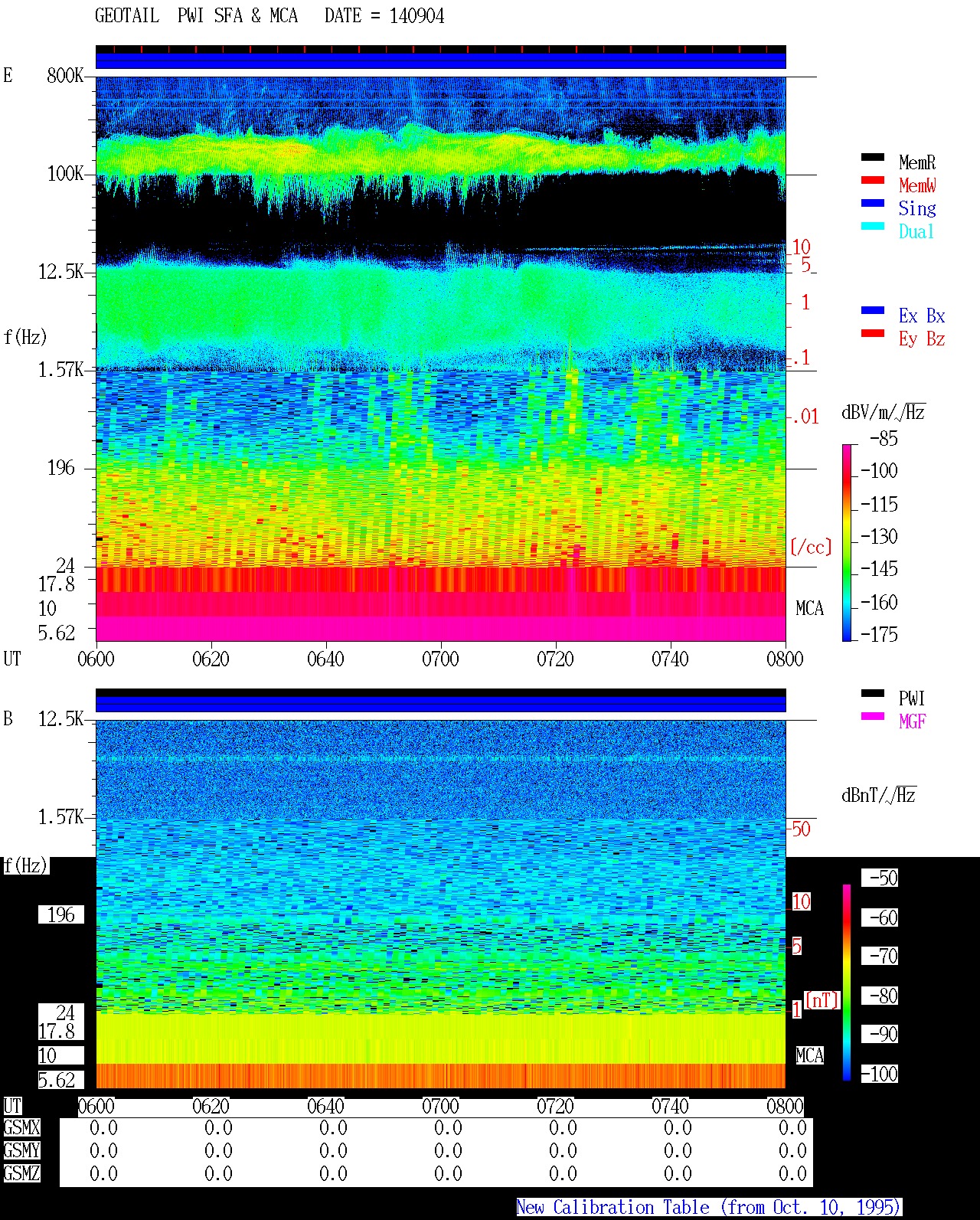This screenshot has height=1220, width=980.
Task: Click the red .01 density scale label
Action: 805,417
